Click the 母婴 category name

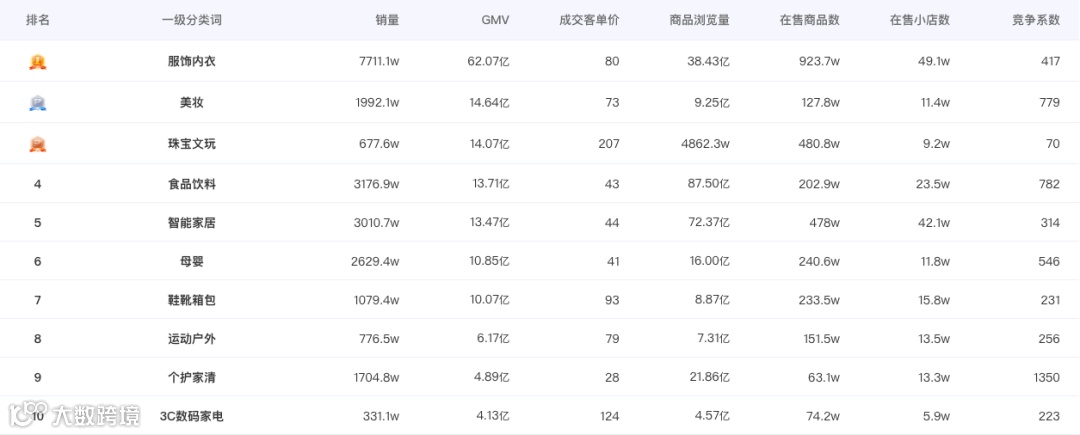pyautogui.click(x=191, y=262)
